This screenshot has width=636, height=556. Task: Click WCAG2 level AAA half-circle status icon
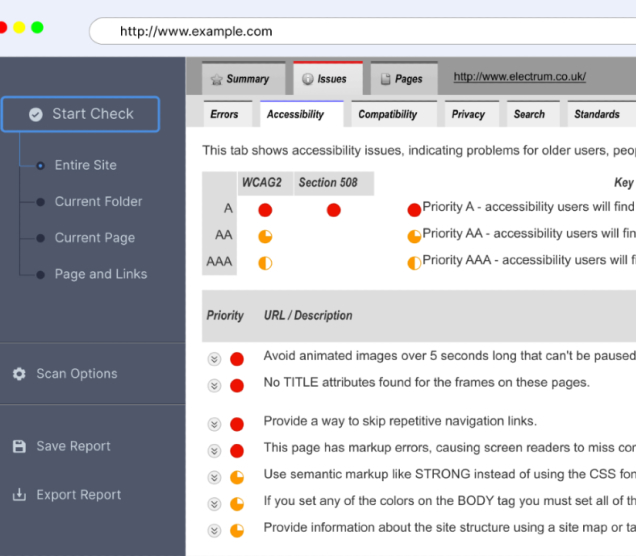click(x=265, y=263)
